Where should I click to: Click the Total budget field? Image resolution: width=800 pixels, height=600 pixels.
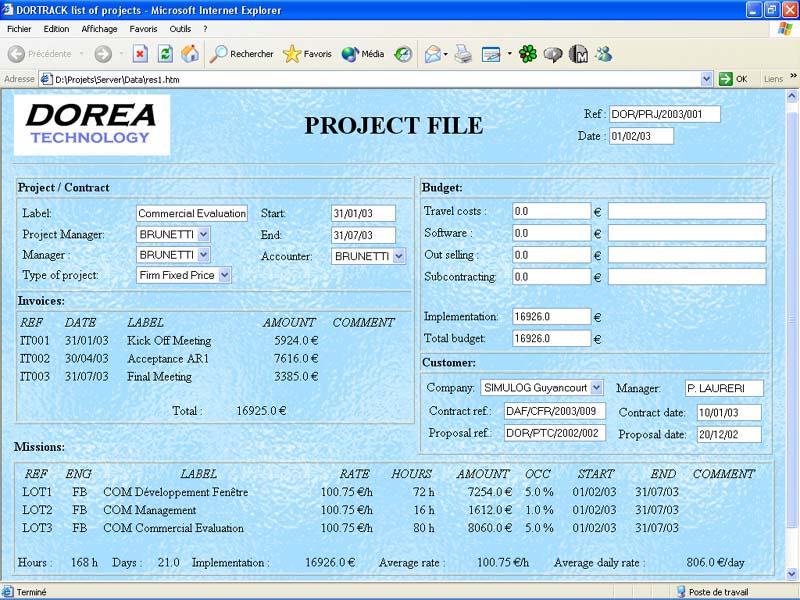tap(552, 339)
